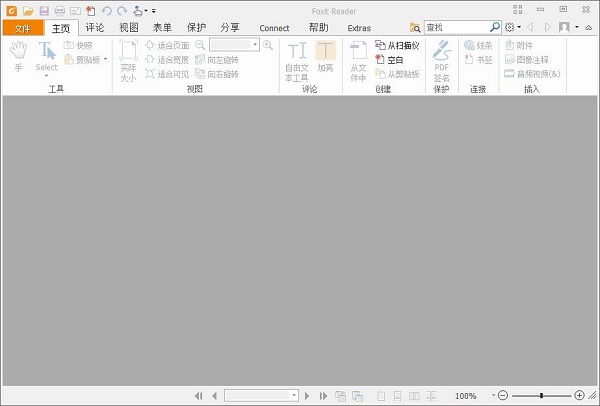This screenshot has width=600, height=406.
Task: Open the Extras tab
Action: (x=359, y=28)
